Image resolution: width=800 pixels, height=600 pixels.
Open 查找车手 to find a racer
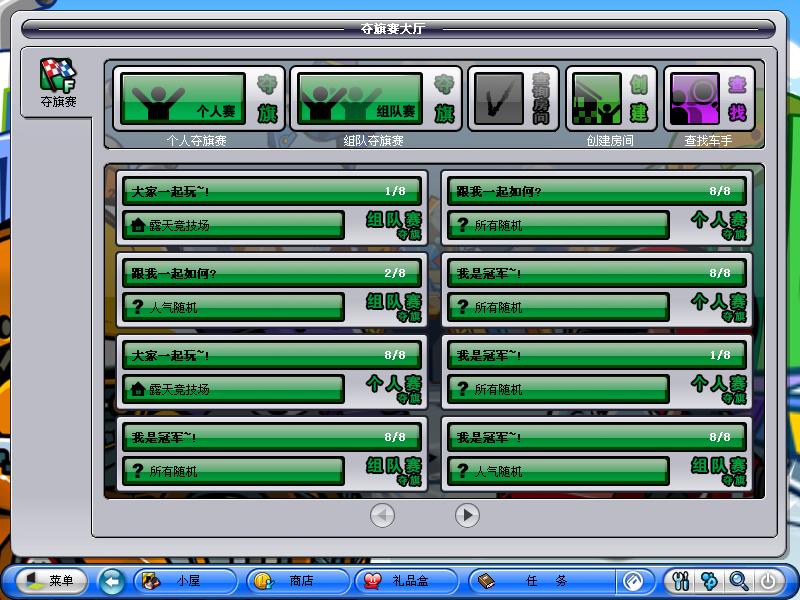coord(708,100)
